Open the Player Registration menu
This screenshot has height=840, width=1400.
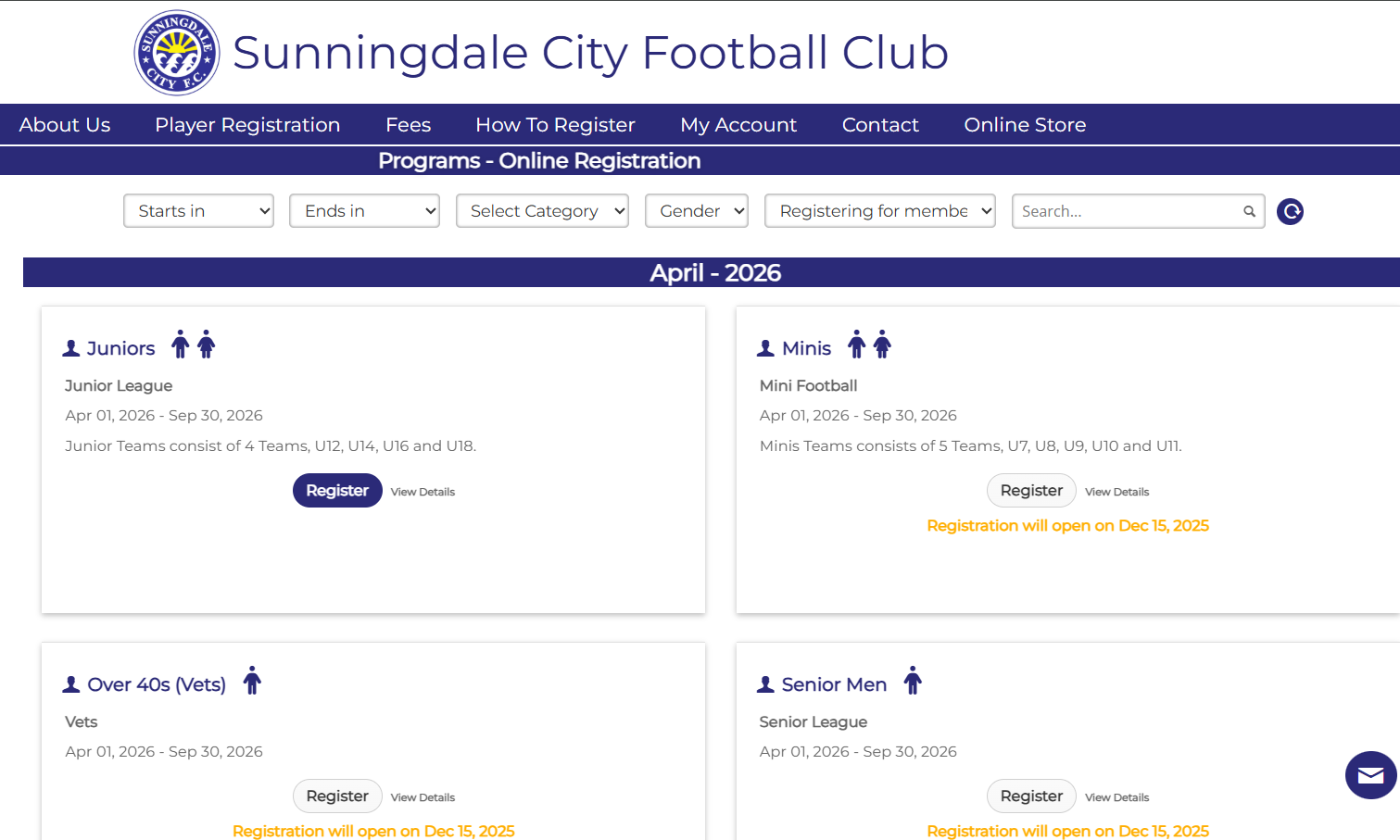pyautogui.click(x=247, y=125)
